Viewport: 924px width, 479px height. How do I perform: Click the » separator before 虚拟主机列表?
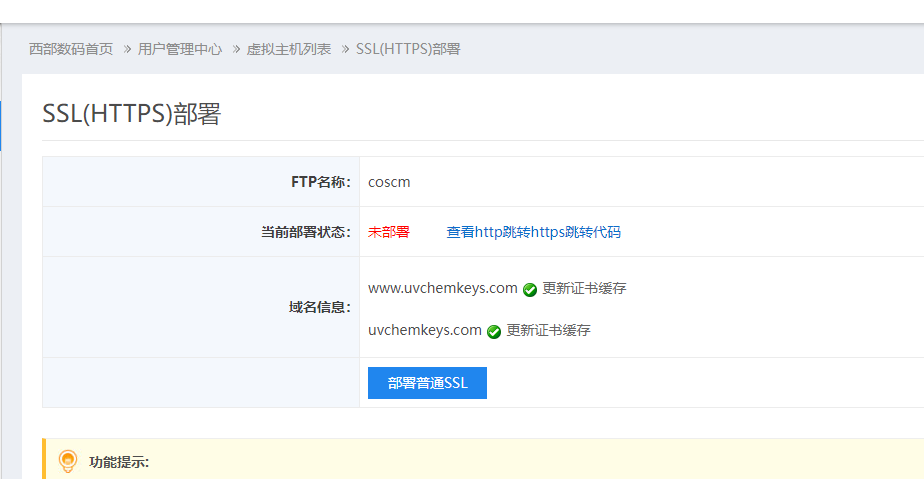pos(236,49)
